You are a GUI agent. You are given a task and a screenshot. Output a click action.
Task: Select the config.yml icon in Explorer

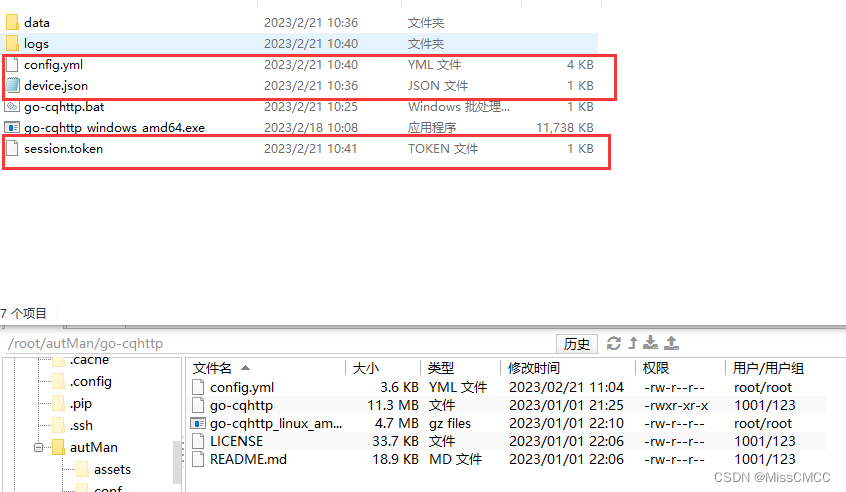click(12, 64)
